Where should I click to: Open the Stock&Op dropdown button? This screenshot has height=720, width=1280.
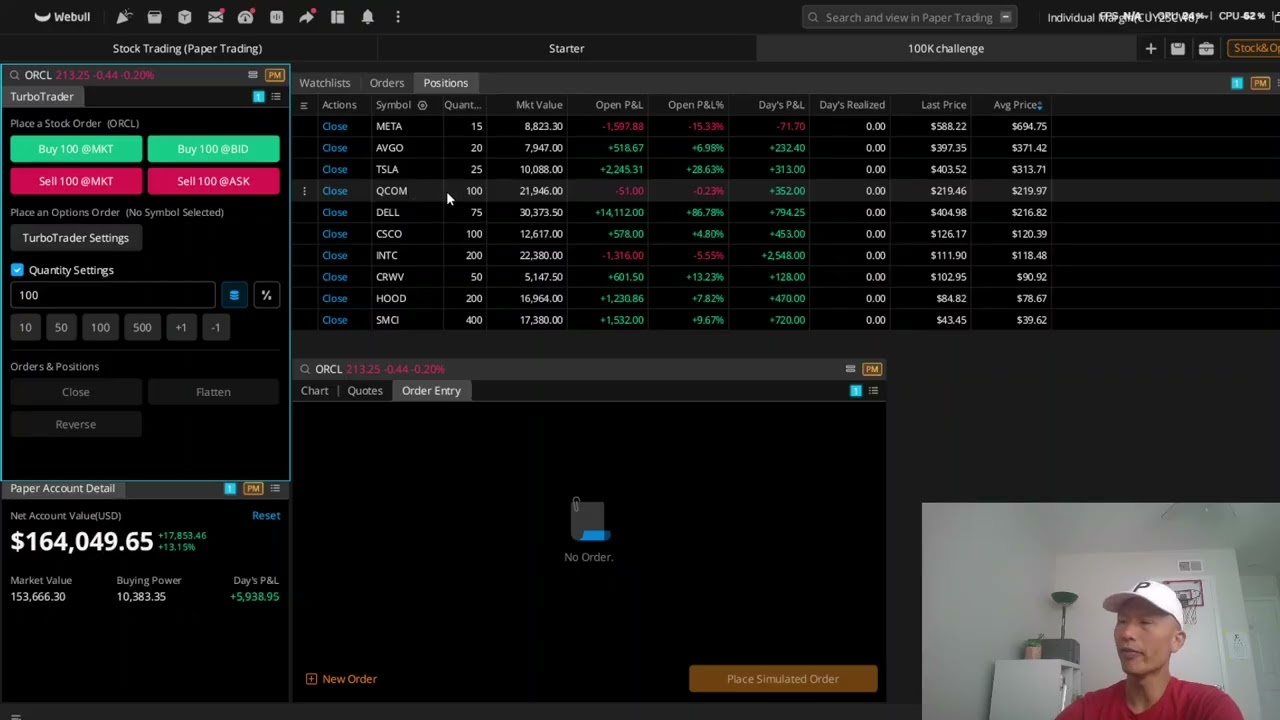pyautogui.click(x=1255, y=48)
